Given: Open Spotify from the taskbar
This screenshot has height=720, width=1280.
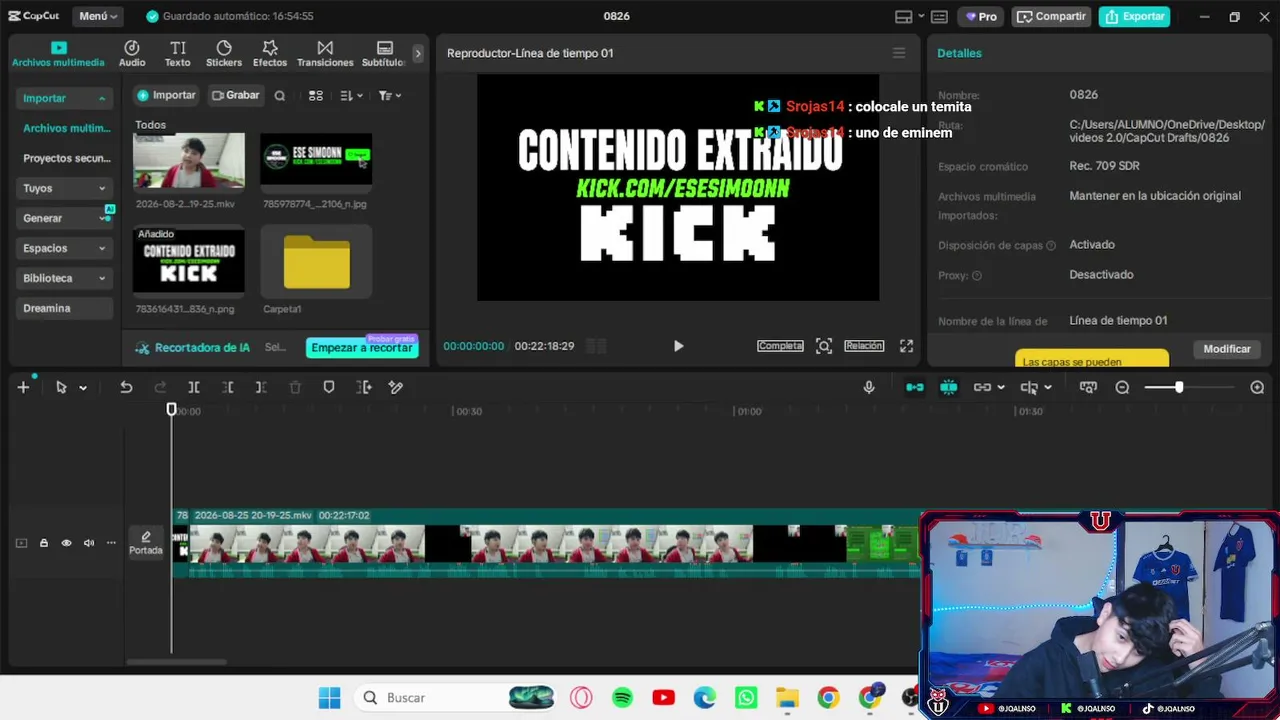Looking at the screenshot, I should [622, 698].
